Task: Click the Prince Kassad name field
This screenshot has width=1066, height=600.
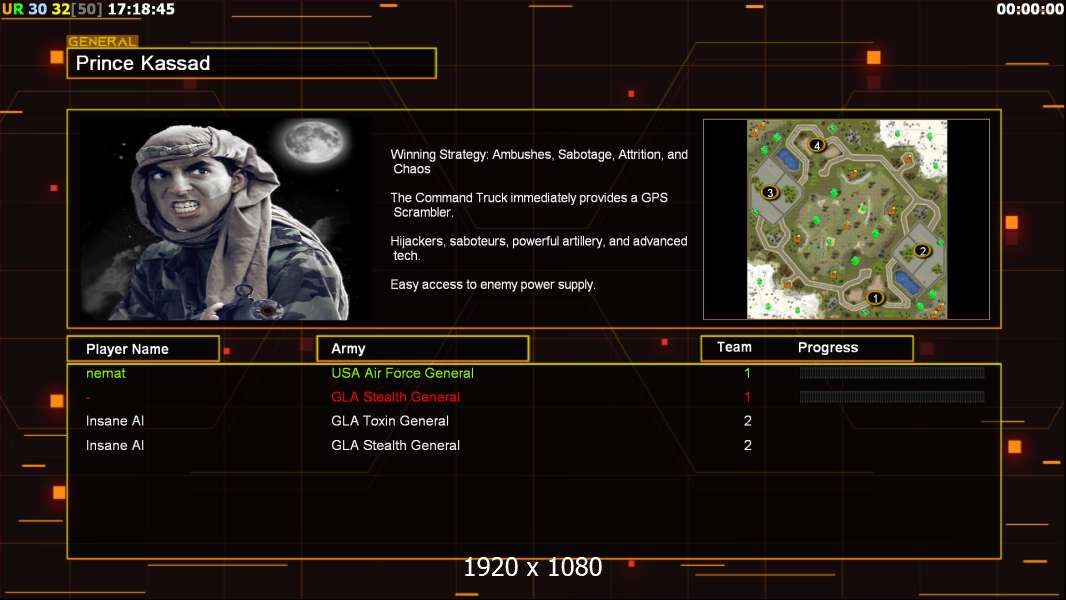Action: click(x=252, y=63)
